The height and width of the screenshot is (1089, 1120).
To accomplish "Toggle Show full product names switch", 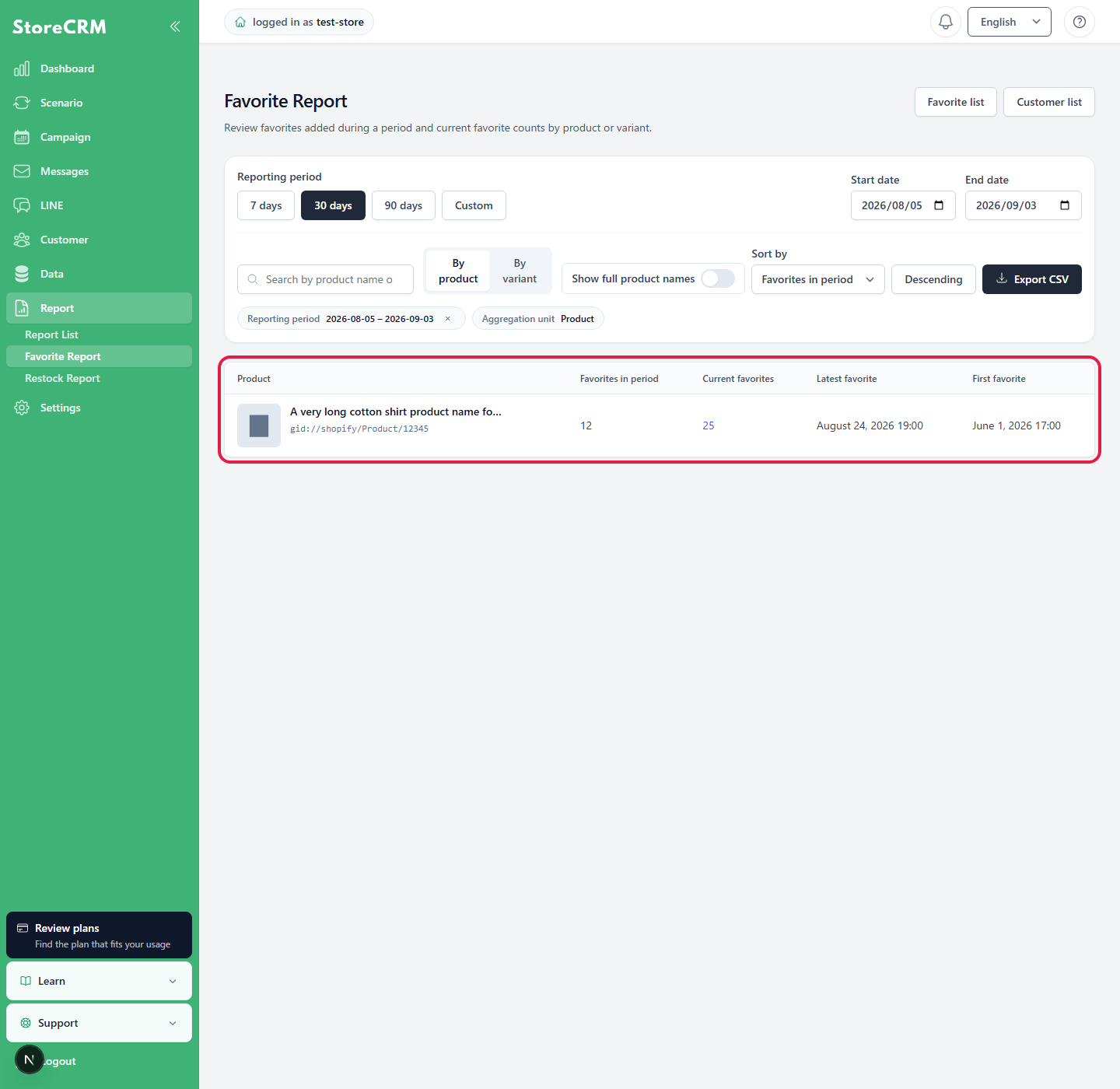I will [718, 278].
